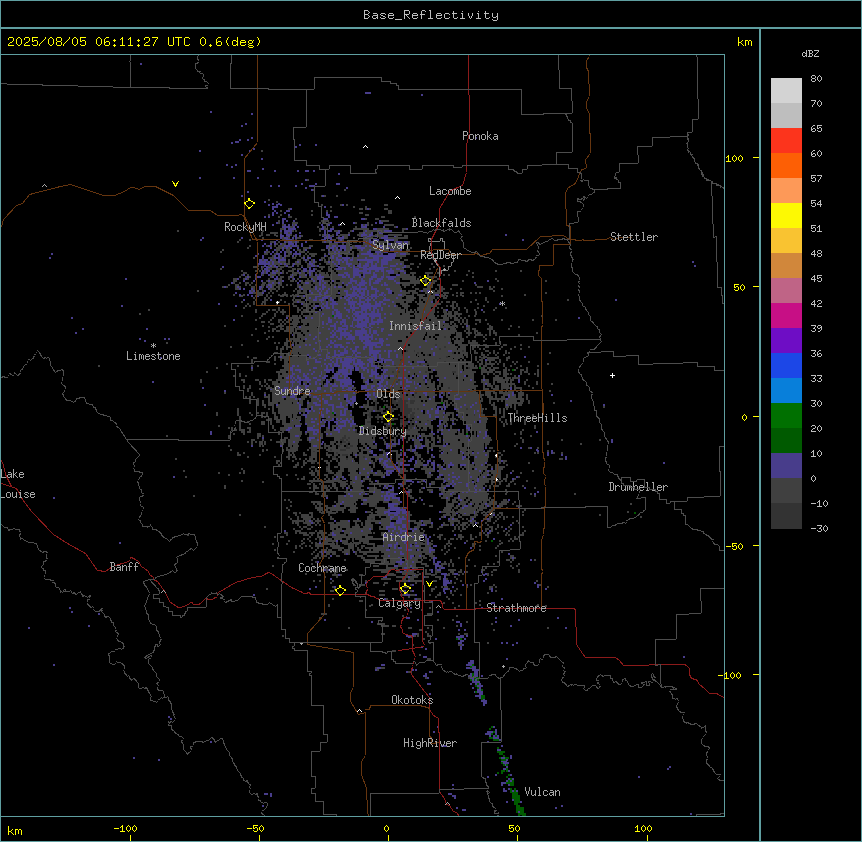Click the 100 tick label on the right axis
Image resolution: width=862 pixels, height=842 pixels.
coord(734,158)
